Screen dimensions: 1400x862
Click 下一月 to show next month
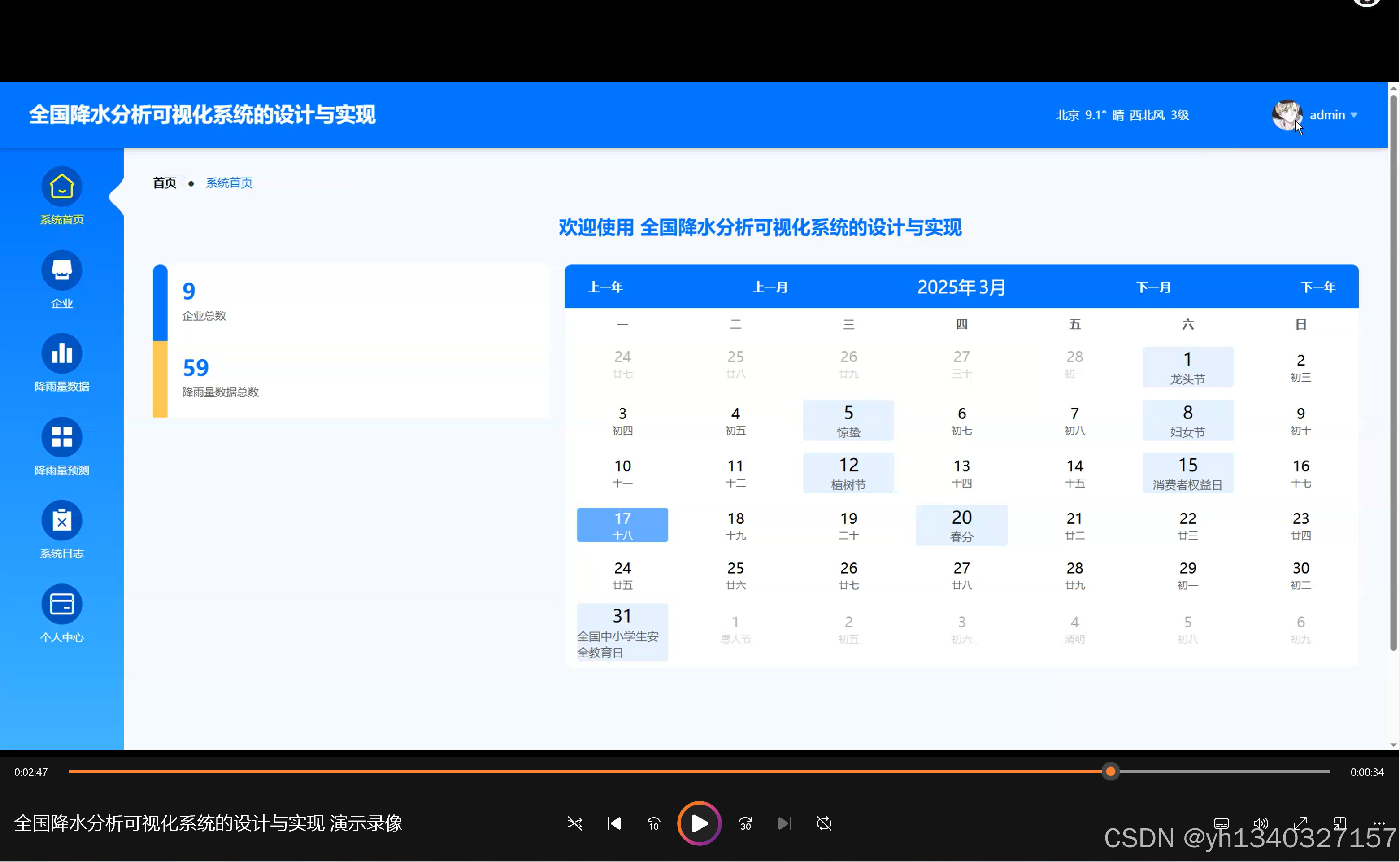(x=1154, y=287)
